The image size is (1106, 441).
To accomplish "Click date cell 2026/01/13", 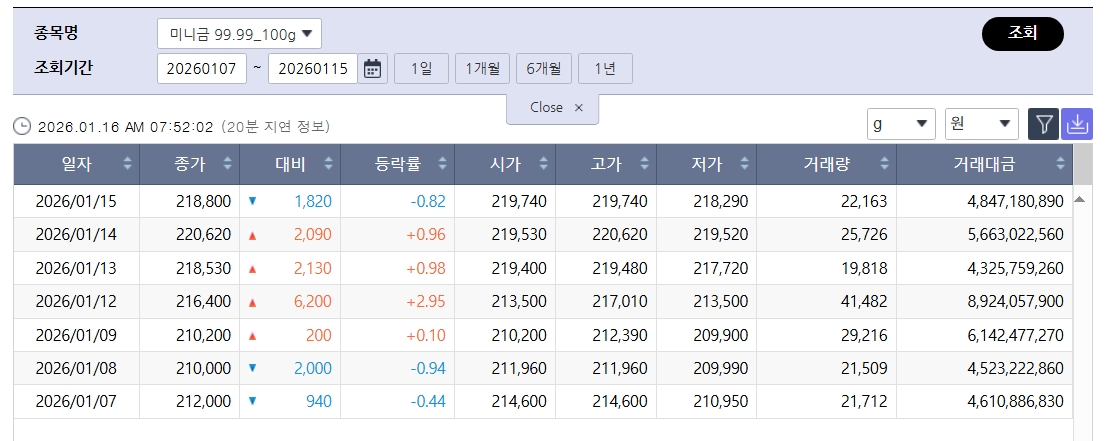I will point(76,268).
